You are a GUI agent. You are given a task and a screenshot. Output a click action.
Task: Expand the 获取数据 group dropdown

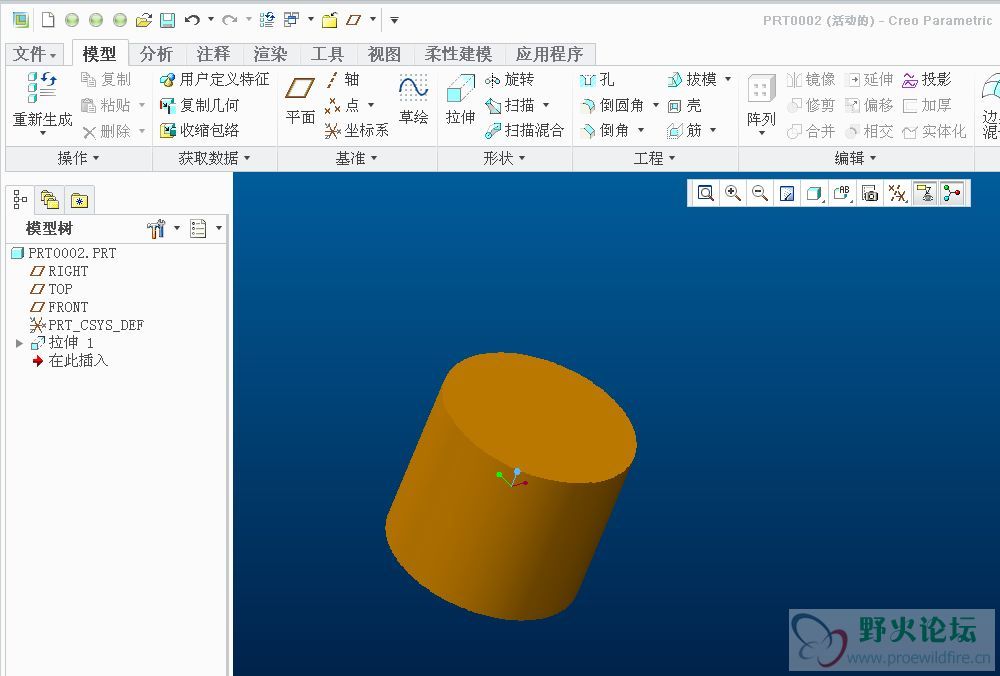[x=214, y=158]
